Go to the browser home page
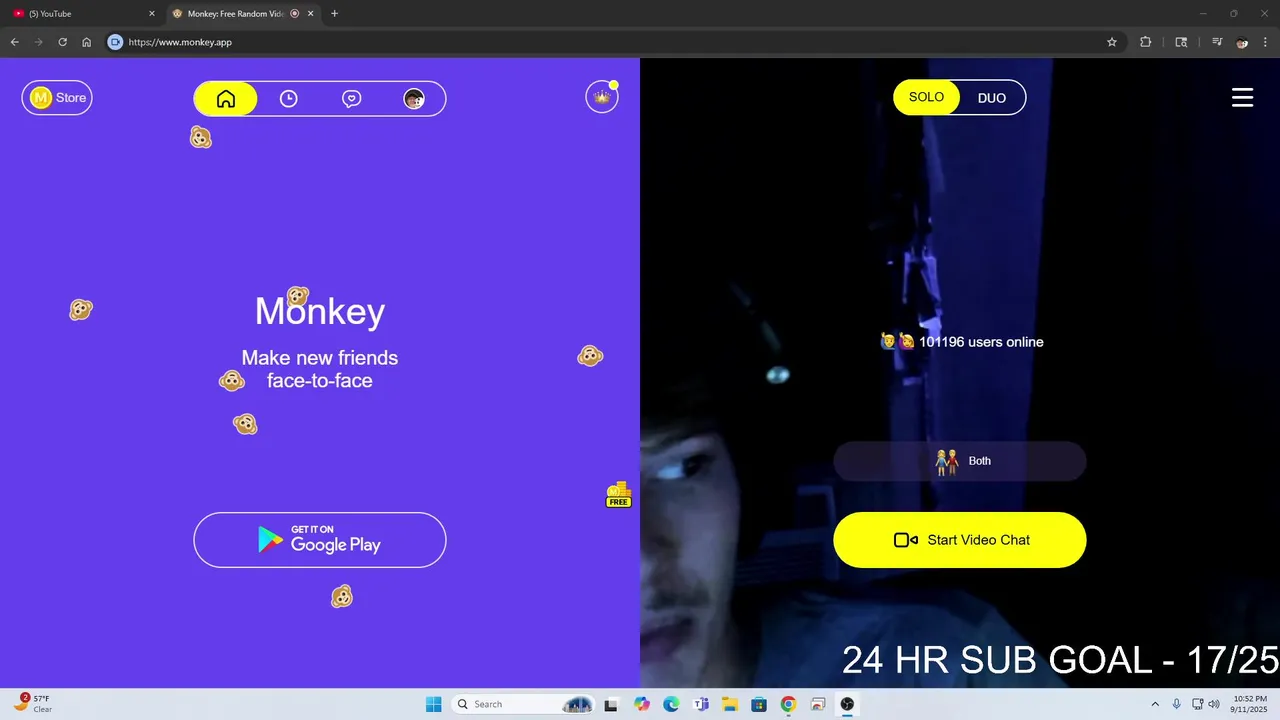 87,42
